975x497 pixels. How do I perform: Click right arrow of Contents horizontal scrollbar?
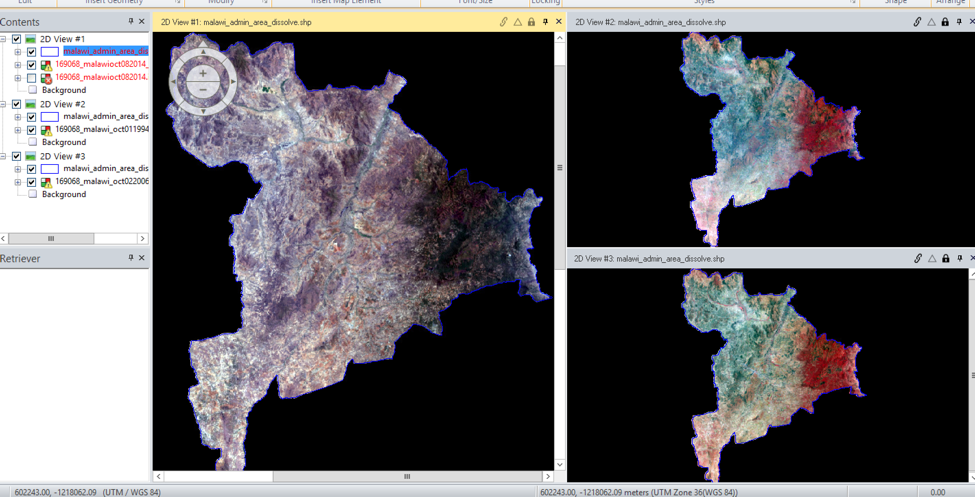point(142,238)
